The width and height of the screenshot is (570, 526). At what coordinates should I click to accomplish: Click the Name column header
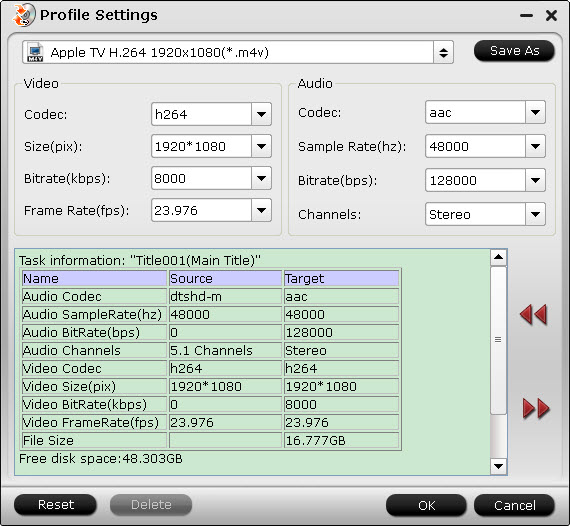coord(94,278)
